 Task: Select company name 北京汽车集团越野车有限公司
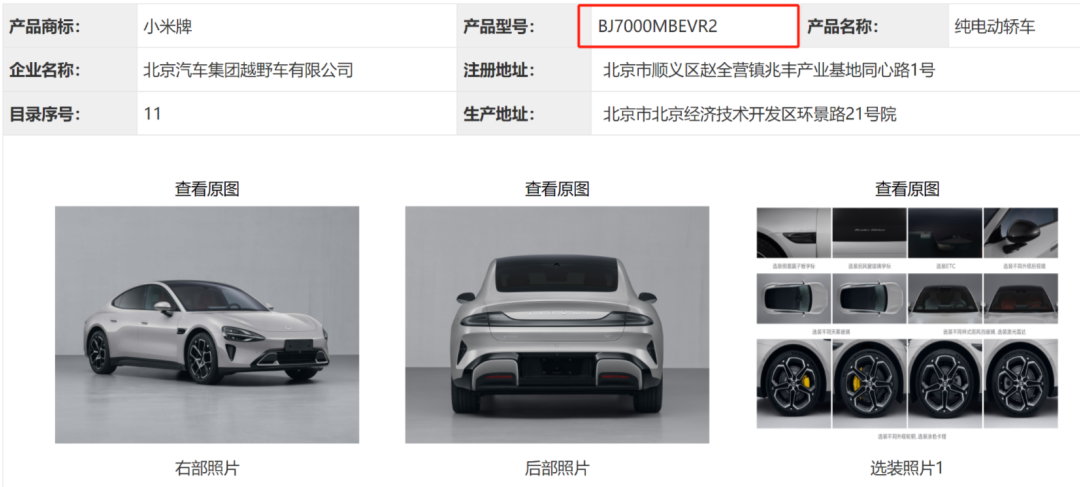click(x=248, y=70)
